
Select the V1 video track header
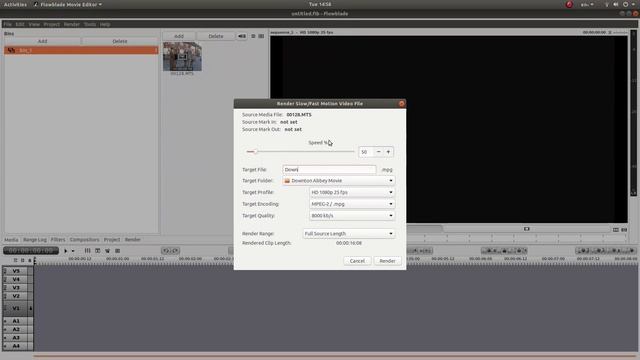(16, 308)
